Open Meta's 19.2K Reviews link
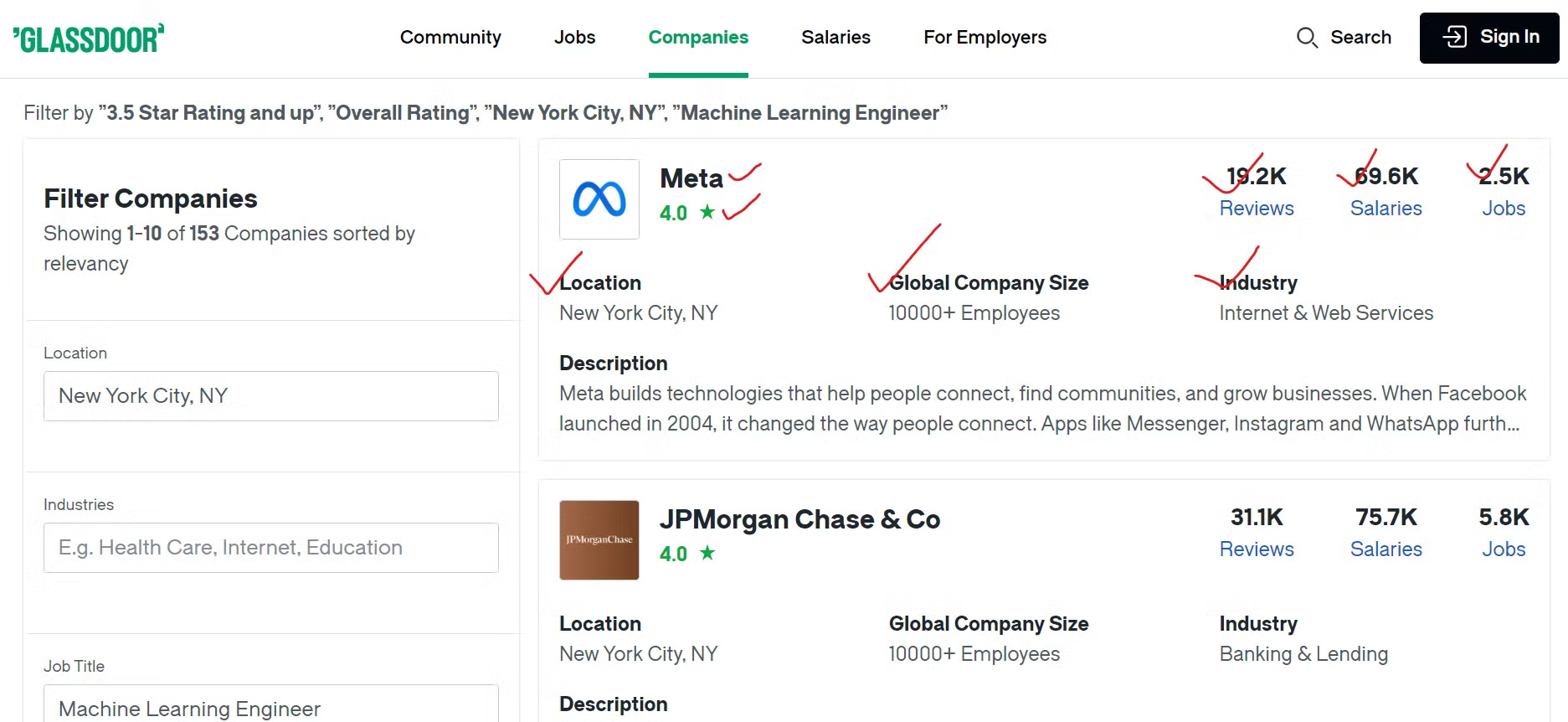Screen dimensions: 1568x722 pyautogui.click(x=1256, y=209)
